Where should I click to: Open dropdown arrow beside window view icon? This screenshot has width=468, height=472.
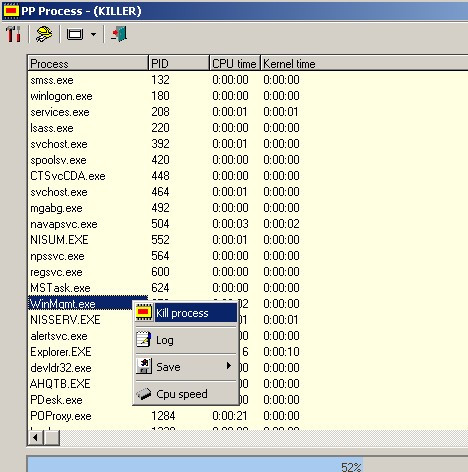pyautogui.click(x=94, y=34)
